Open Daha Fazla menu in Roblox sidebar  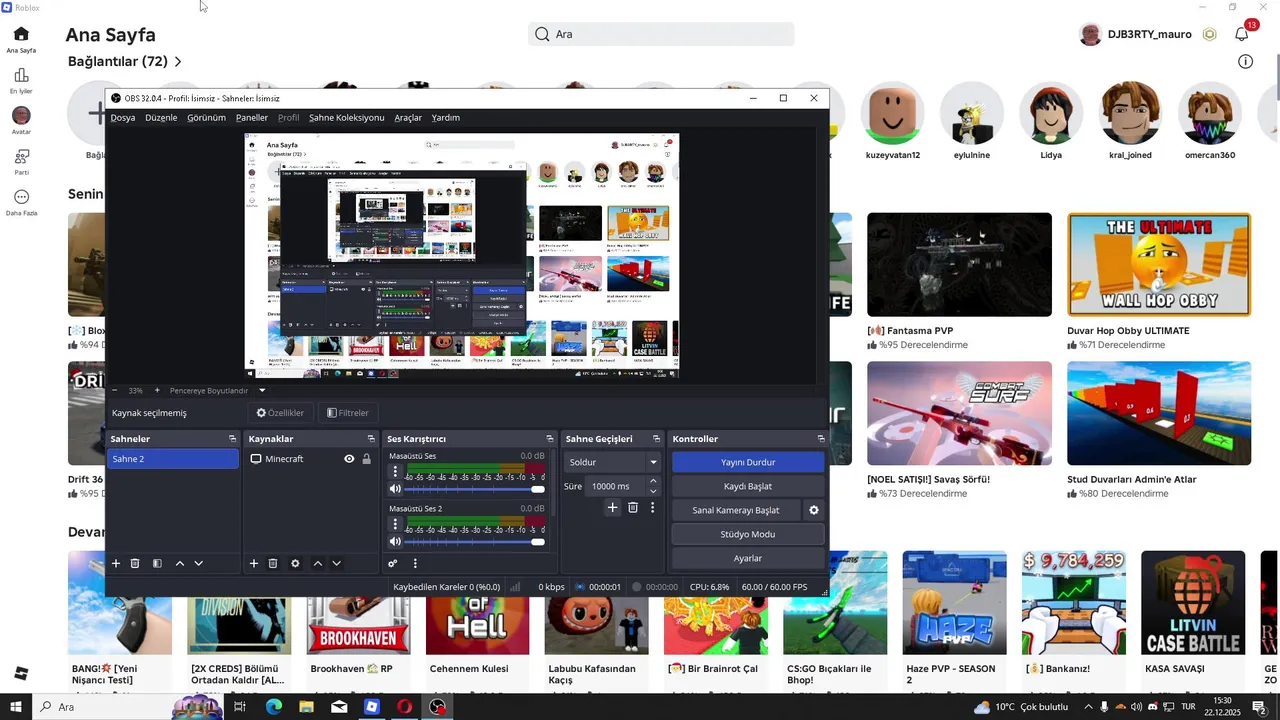(21, 202)
